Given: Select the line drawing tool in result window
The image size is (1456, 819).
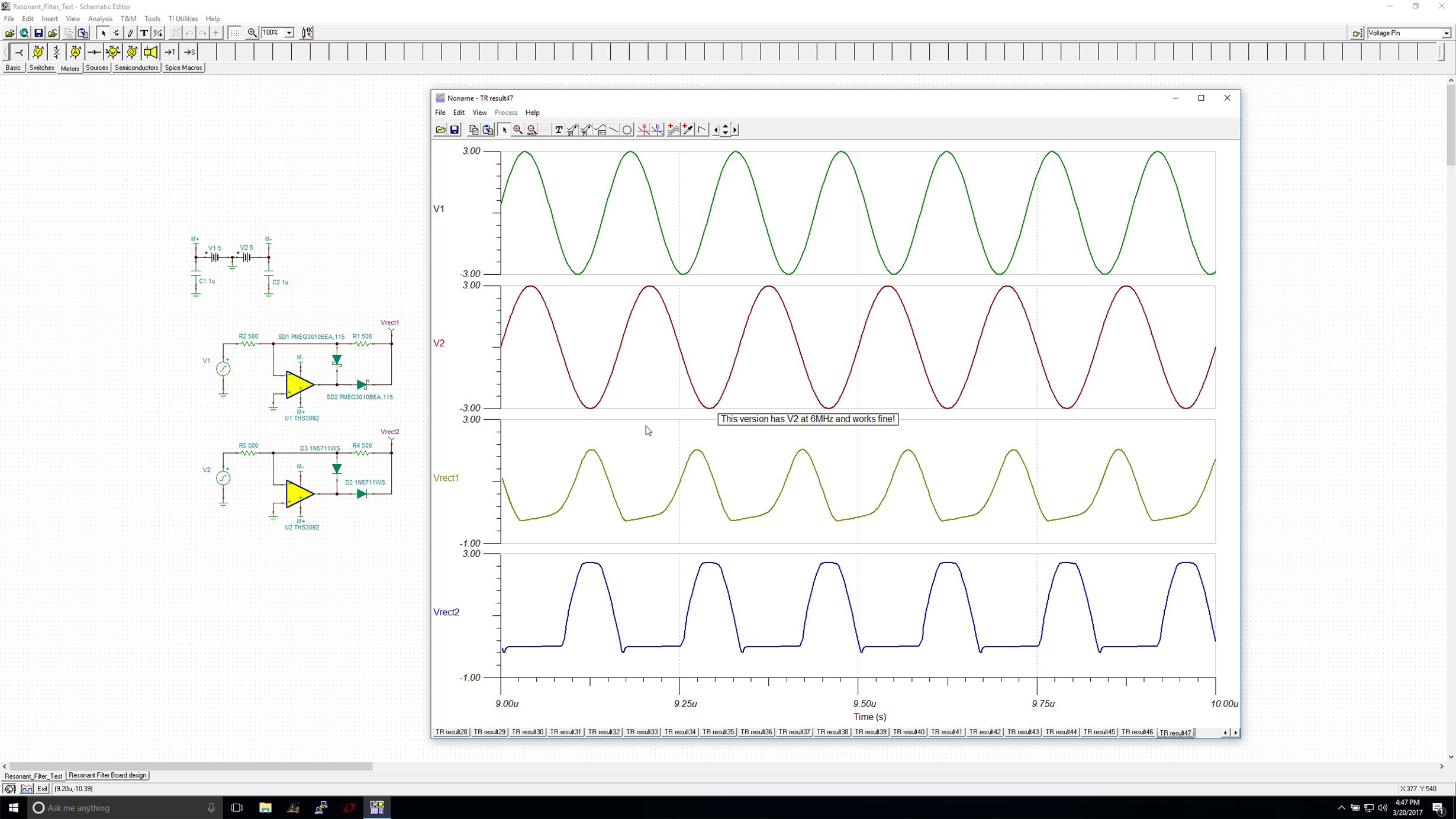Looking at the screenshot, I should coord(614,130).
